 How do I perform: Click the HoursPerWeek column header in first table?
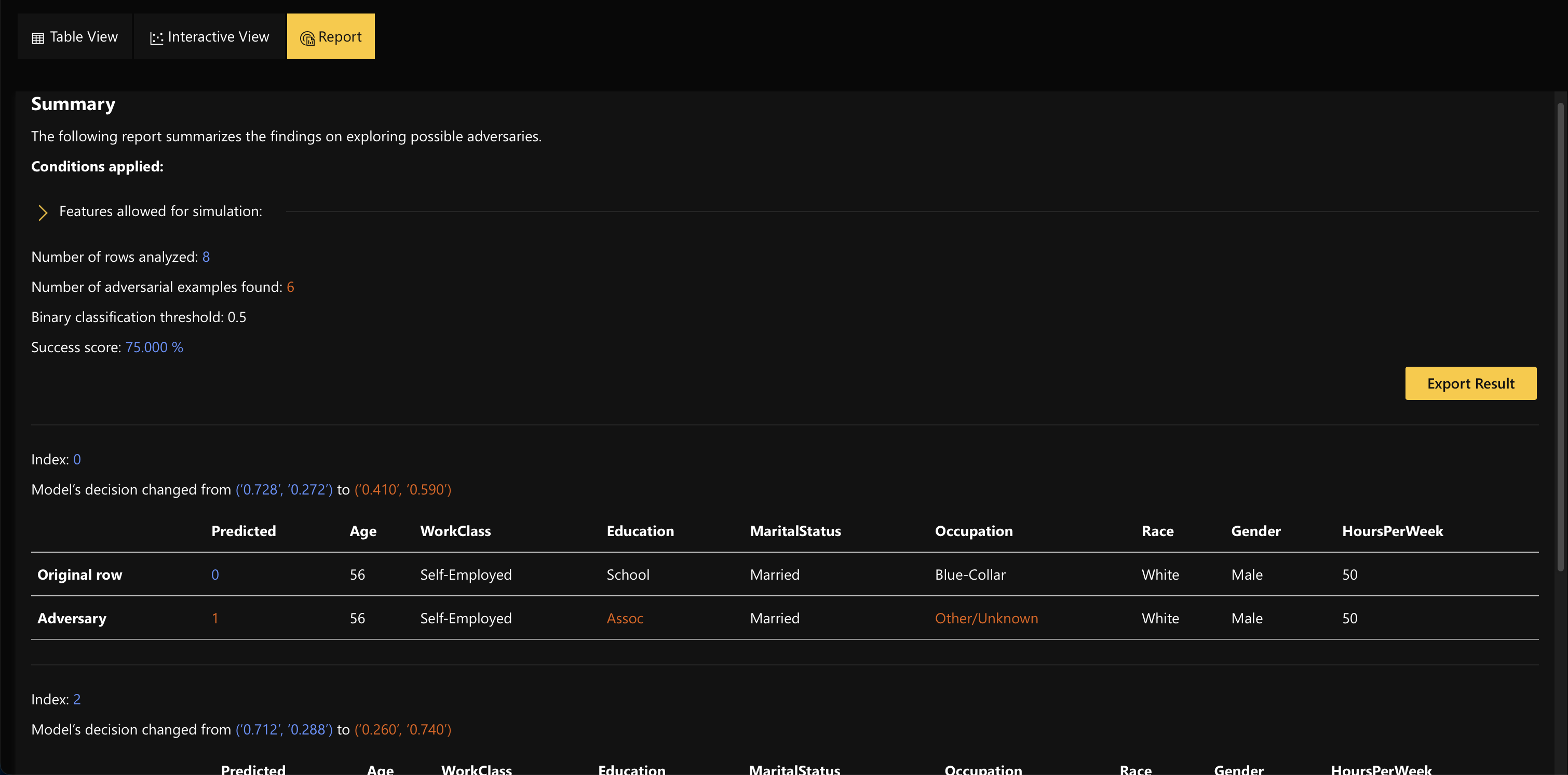[x=1392, y=531]
